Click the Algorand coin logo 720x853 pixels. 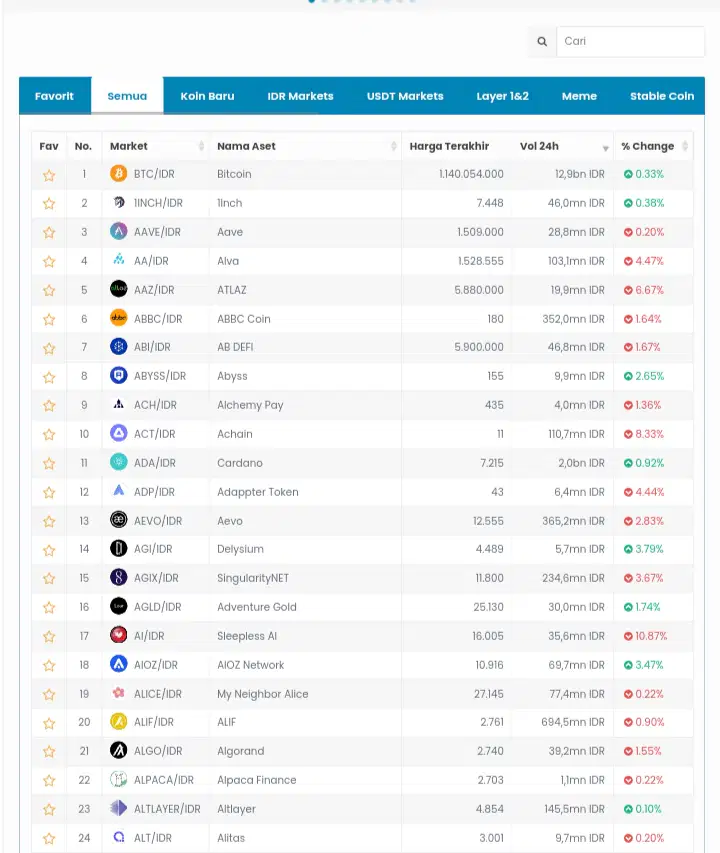tap(119, 751)
